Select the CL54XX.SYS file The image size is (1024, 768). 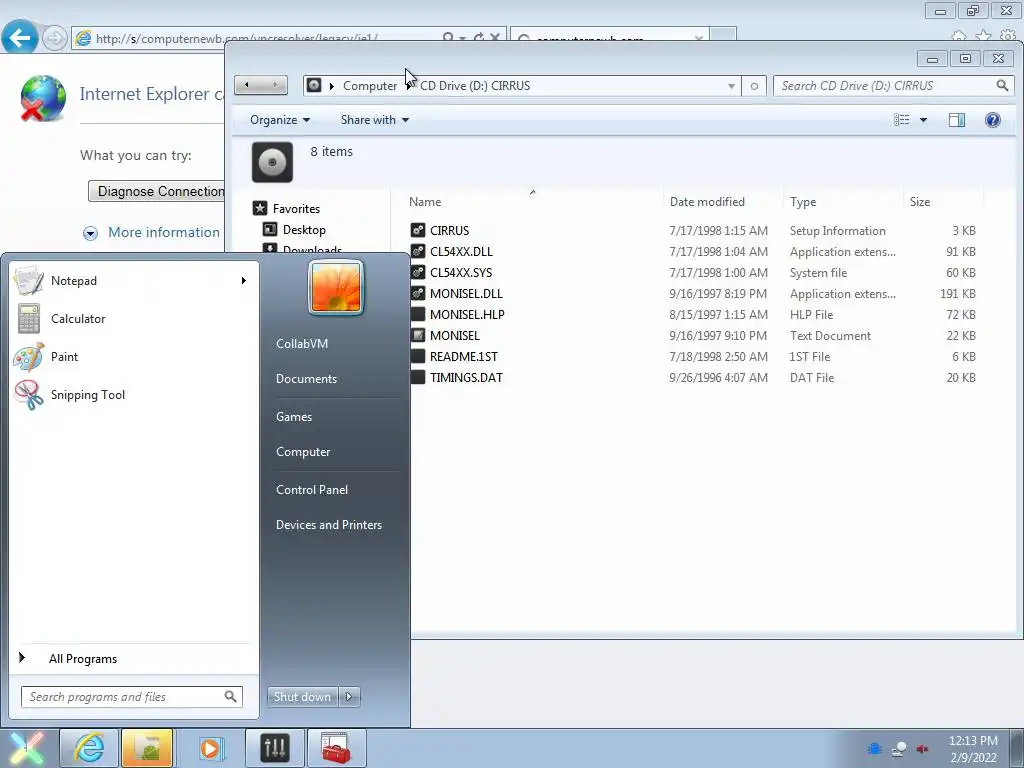coord(460,272)
